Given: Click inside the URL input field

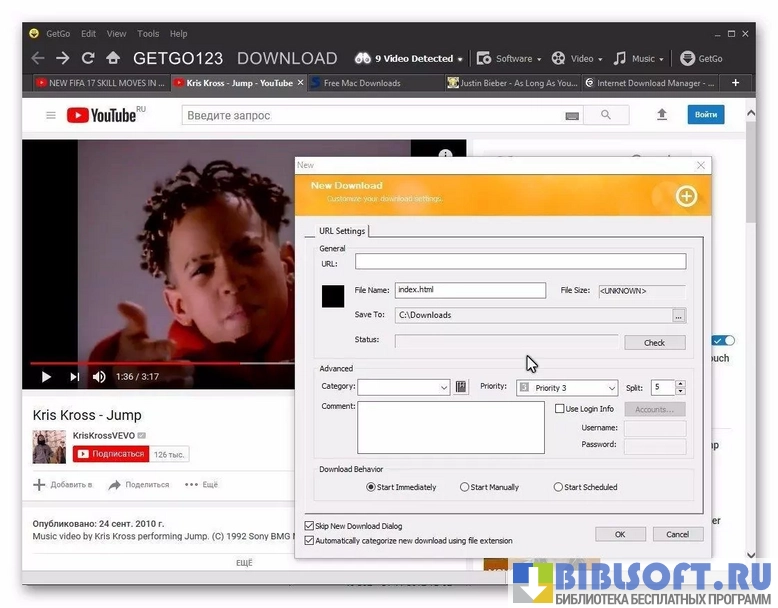Looking at the screenshot, I should [x=520, y=262].
